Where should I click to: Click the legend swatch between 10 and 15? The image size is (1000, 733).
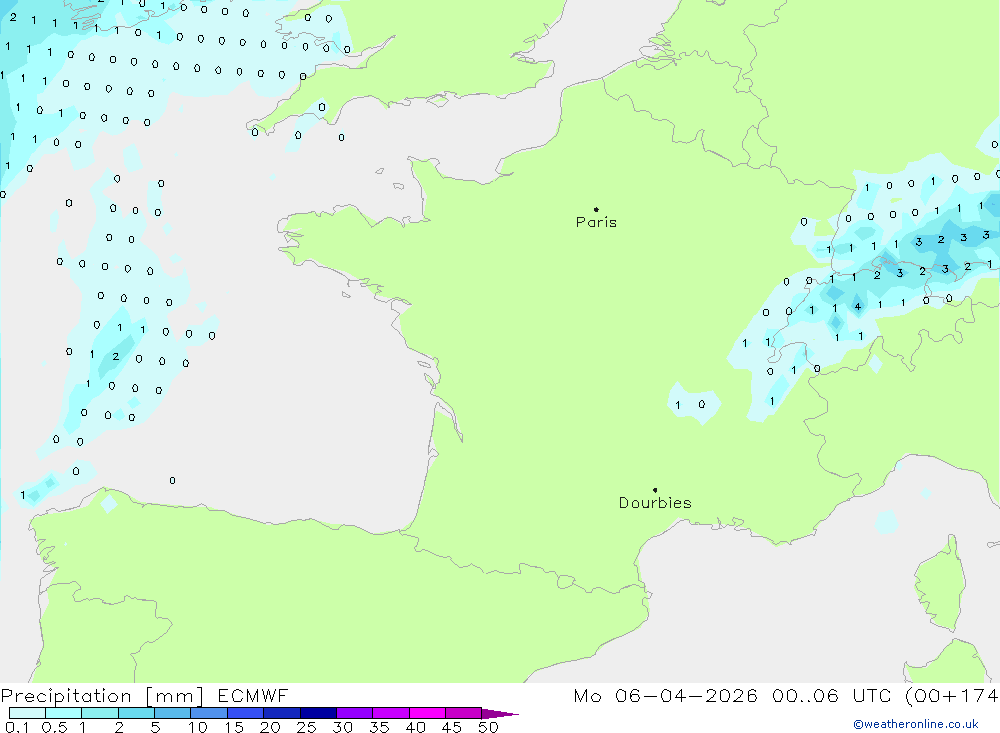pos(209,713)
